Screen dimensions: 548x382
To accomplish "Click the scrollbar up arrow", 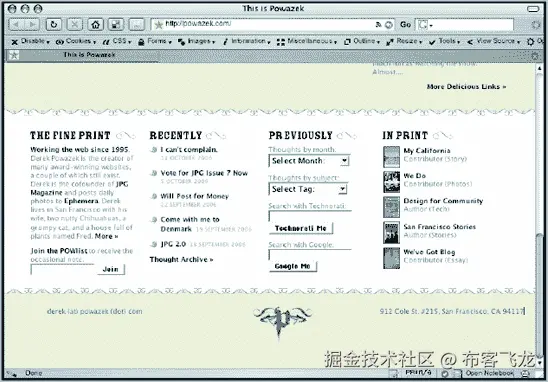I will [539, 69].
